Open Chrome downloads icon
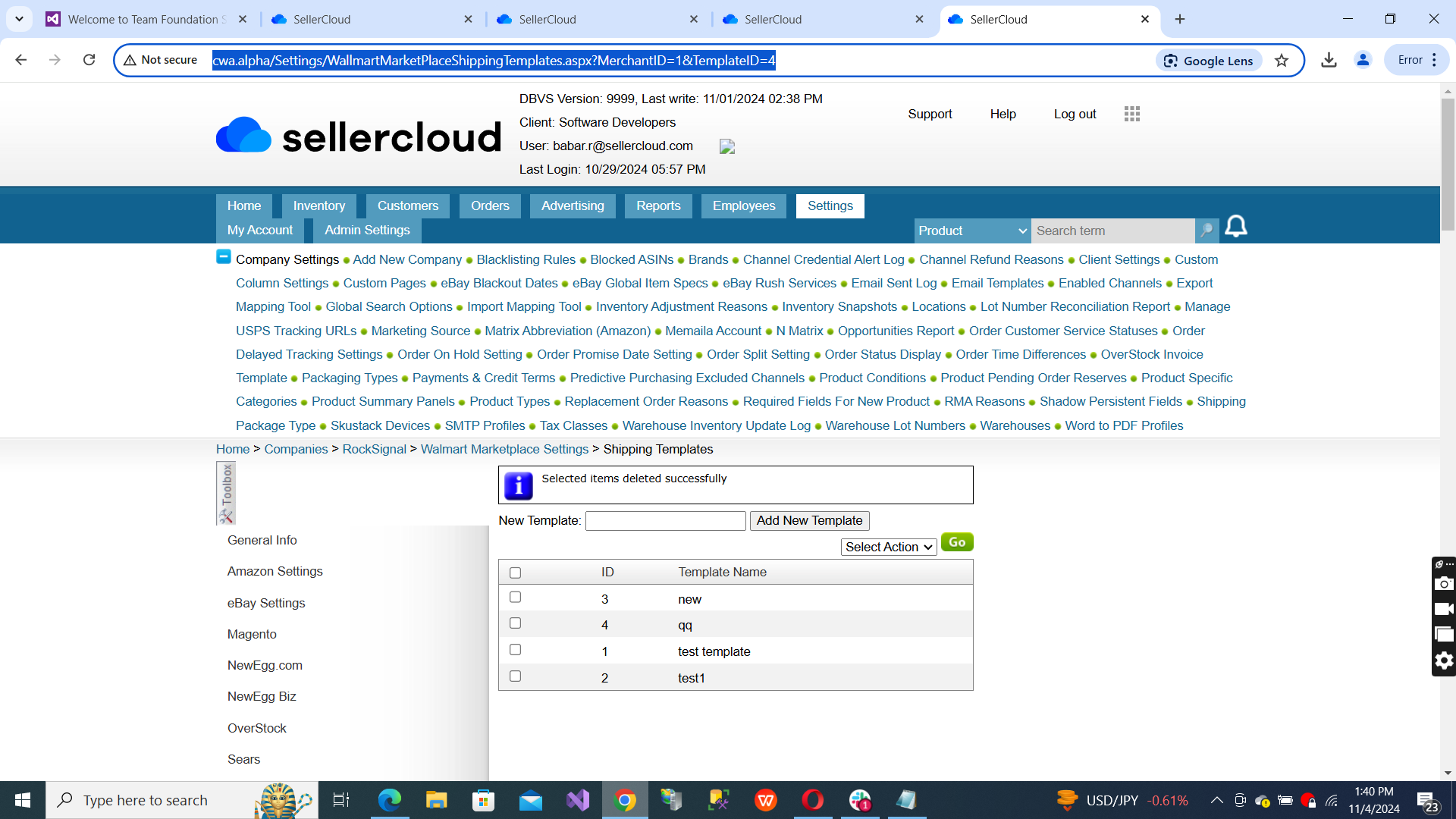1456x819 pixels. 1328,61
